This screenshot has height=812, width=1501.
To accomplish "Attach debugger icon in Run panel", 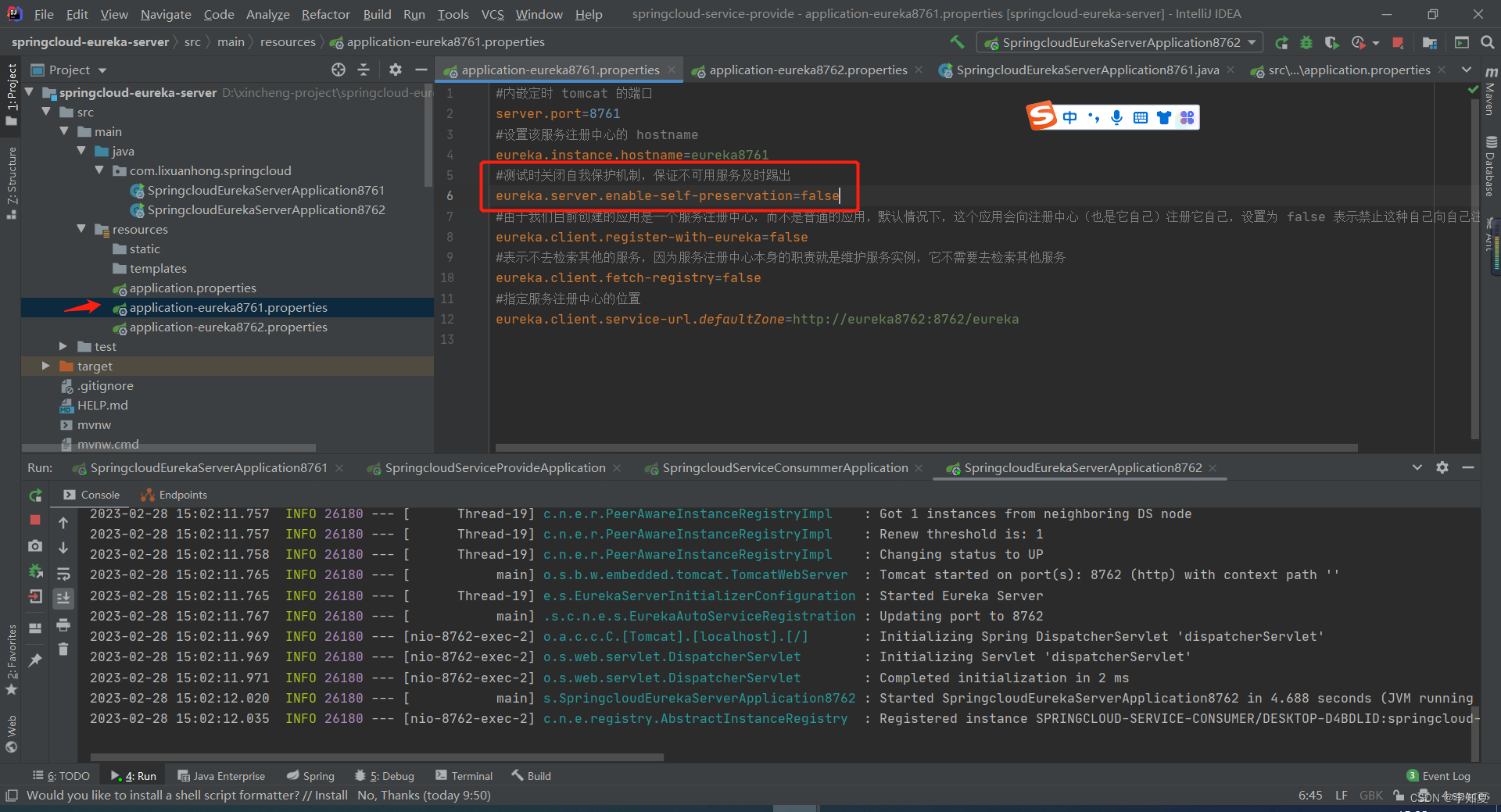I will click(x=35, y=571).
